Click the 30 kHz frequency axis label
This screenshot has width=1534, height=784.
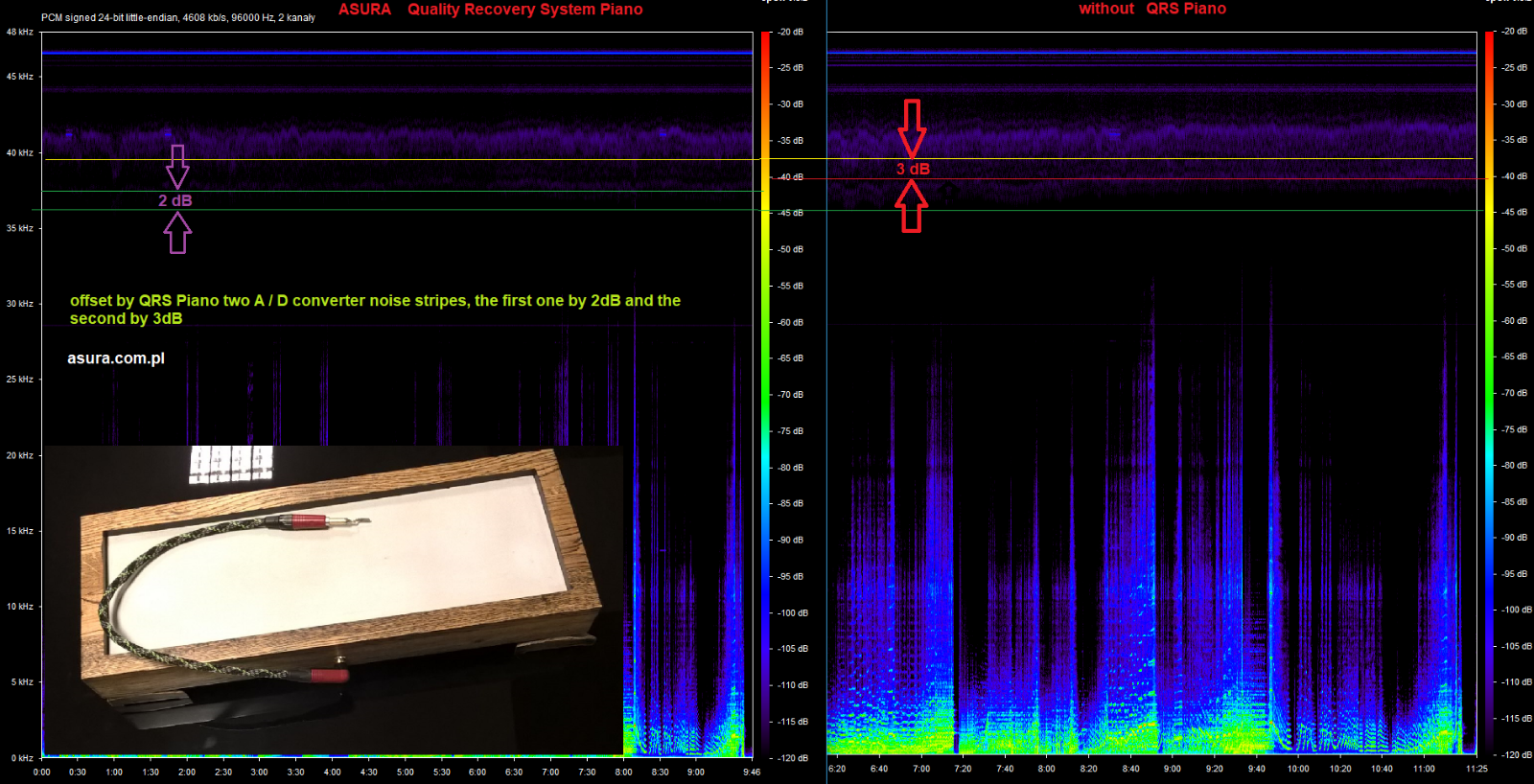(19, 304)
